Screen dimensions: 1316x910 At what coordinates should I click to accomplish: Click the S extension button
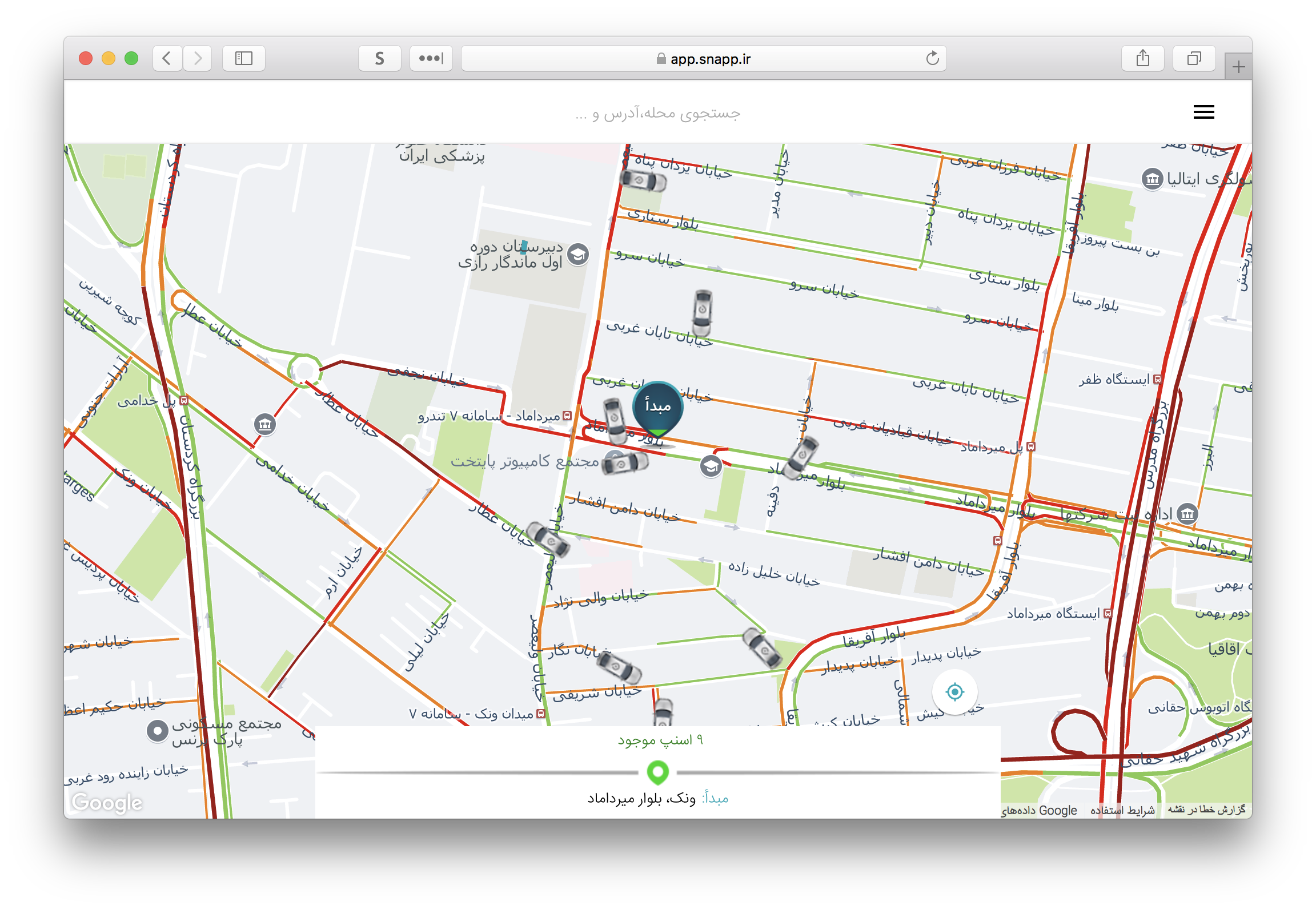380,58
